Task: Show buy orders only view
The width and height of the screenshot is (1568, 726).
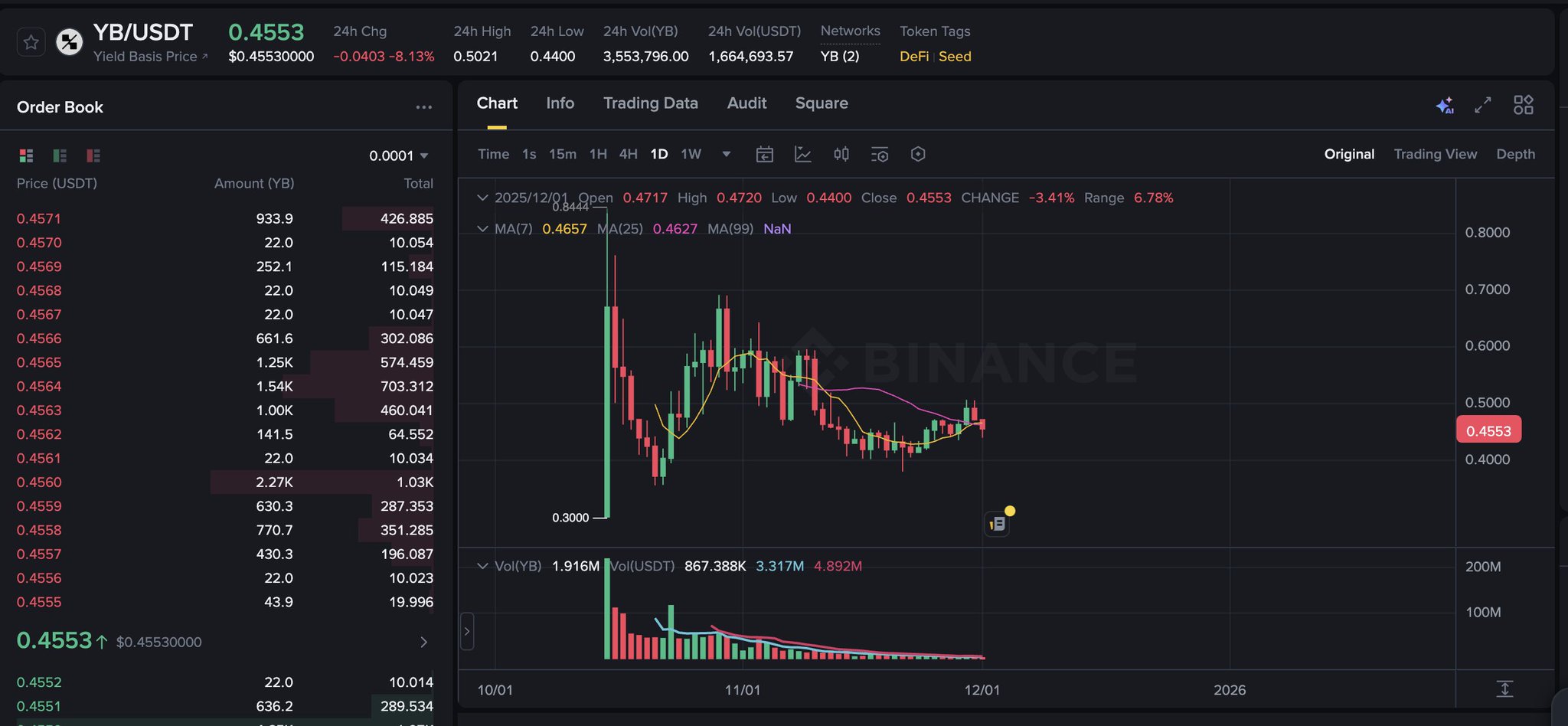Action: (x=60, y=155)
